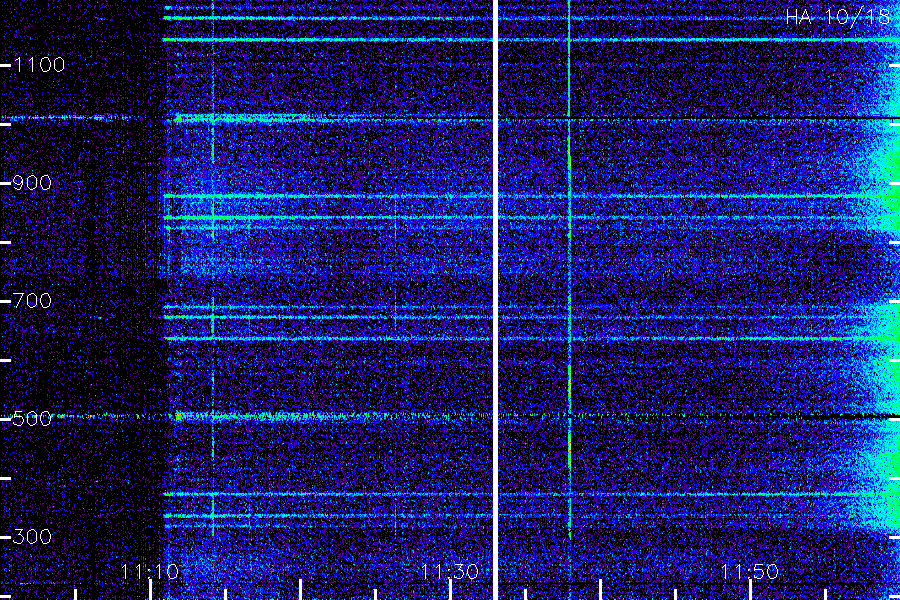
Task: Click the 700 frequency axis label
Action: tap(32, 301)
